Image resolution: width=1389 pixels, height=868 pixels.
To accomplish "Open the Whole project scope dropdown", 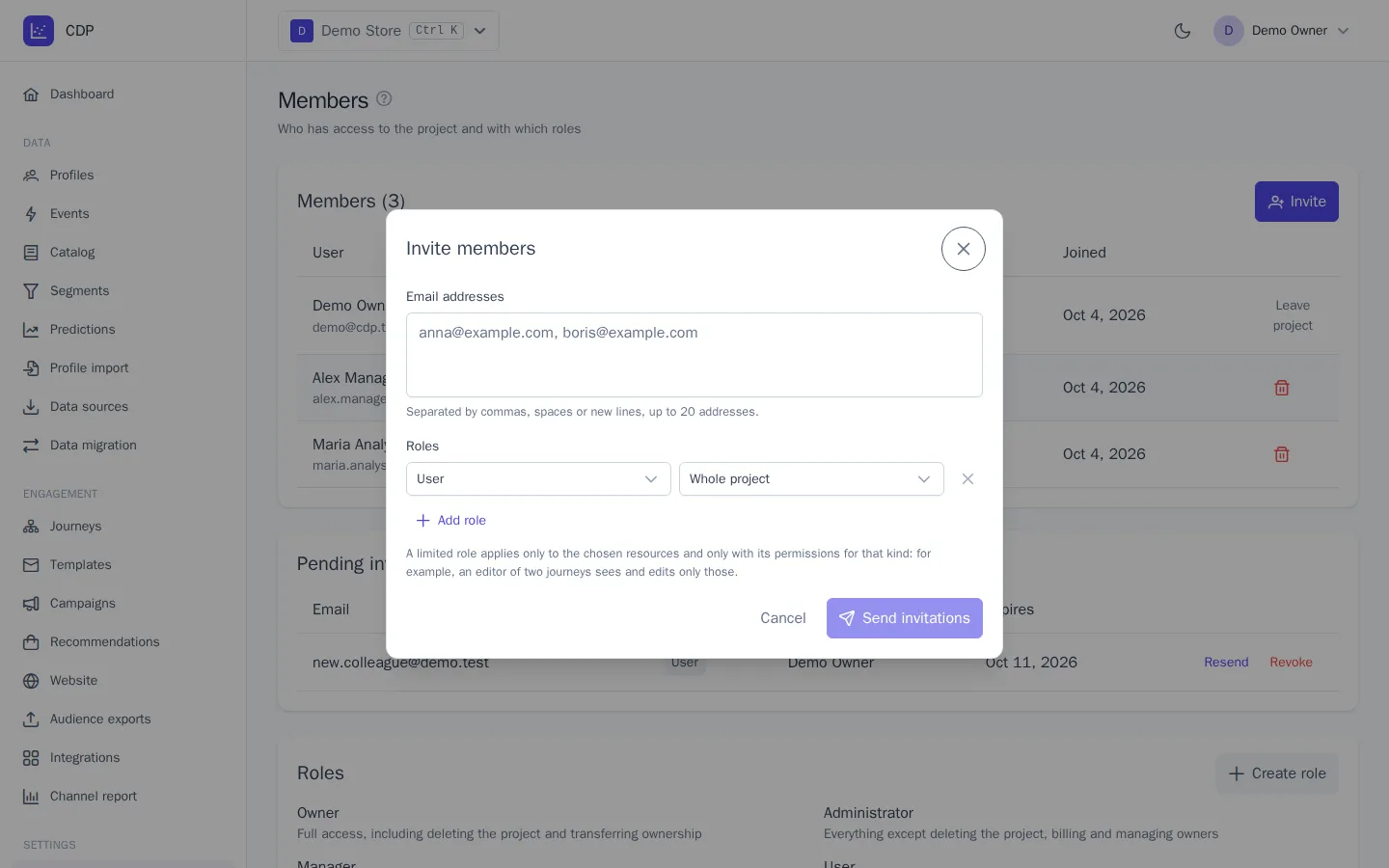I will (811, 479).
